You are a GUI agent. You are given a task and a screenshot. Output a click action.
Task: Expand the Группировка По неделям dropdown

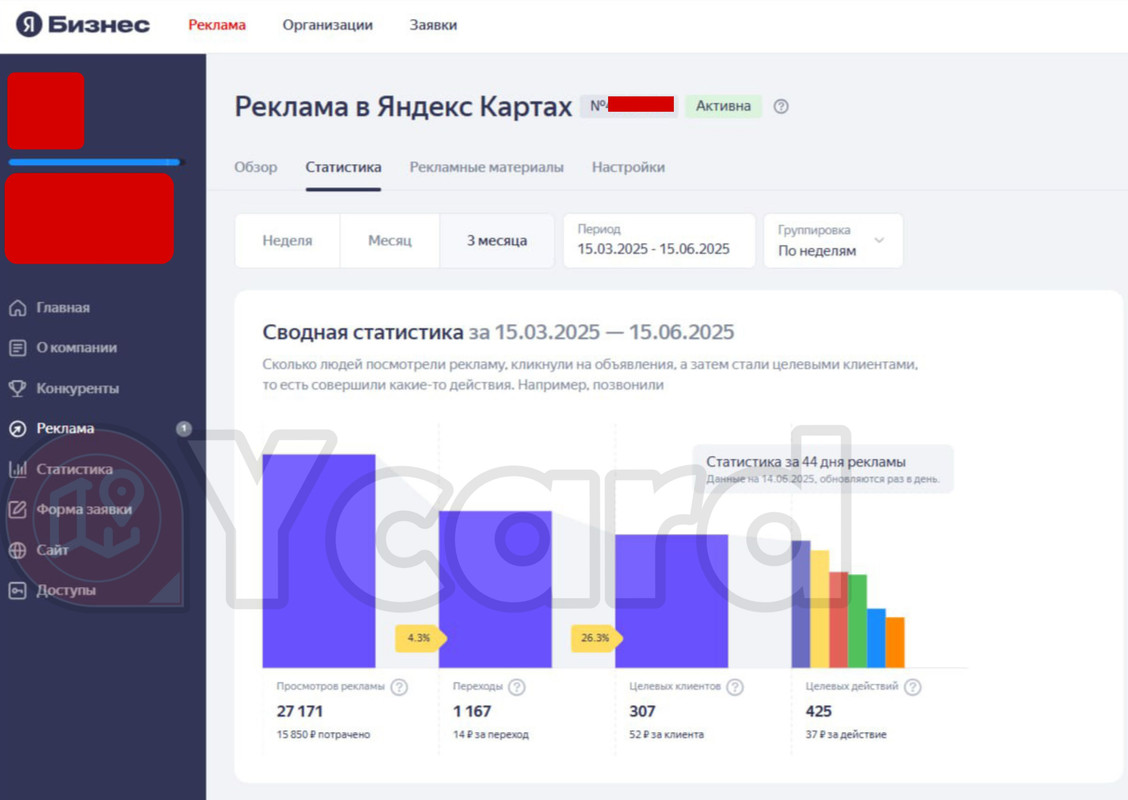(833, 241)
